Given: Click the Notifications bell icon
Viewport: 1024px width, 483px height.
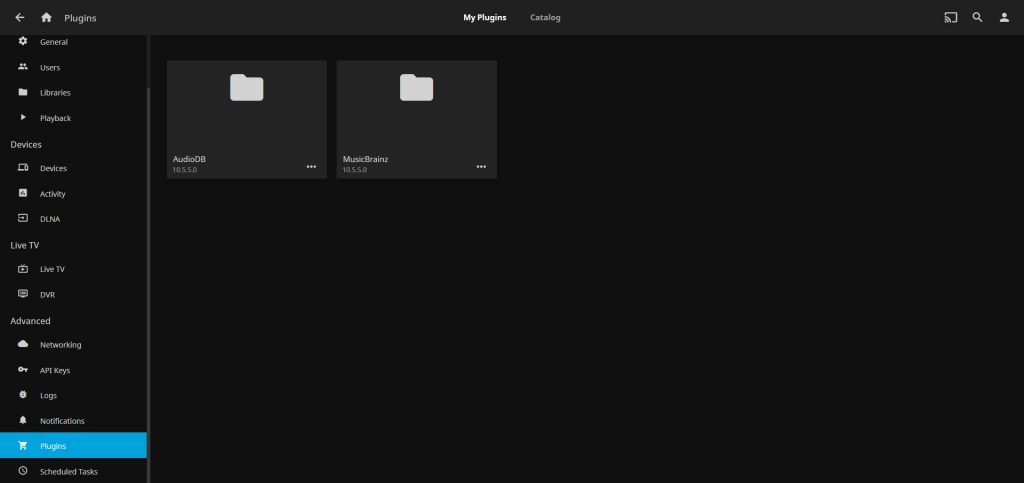Looking at the screenshot, I should point(23,420).
